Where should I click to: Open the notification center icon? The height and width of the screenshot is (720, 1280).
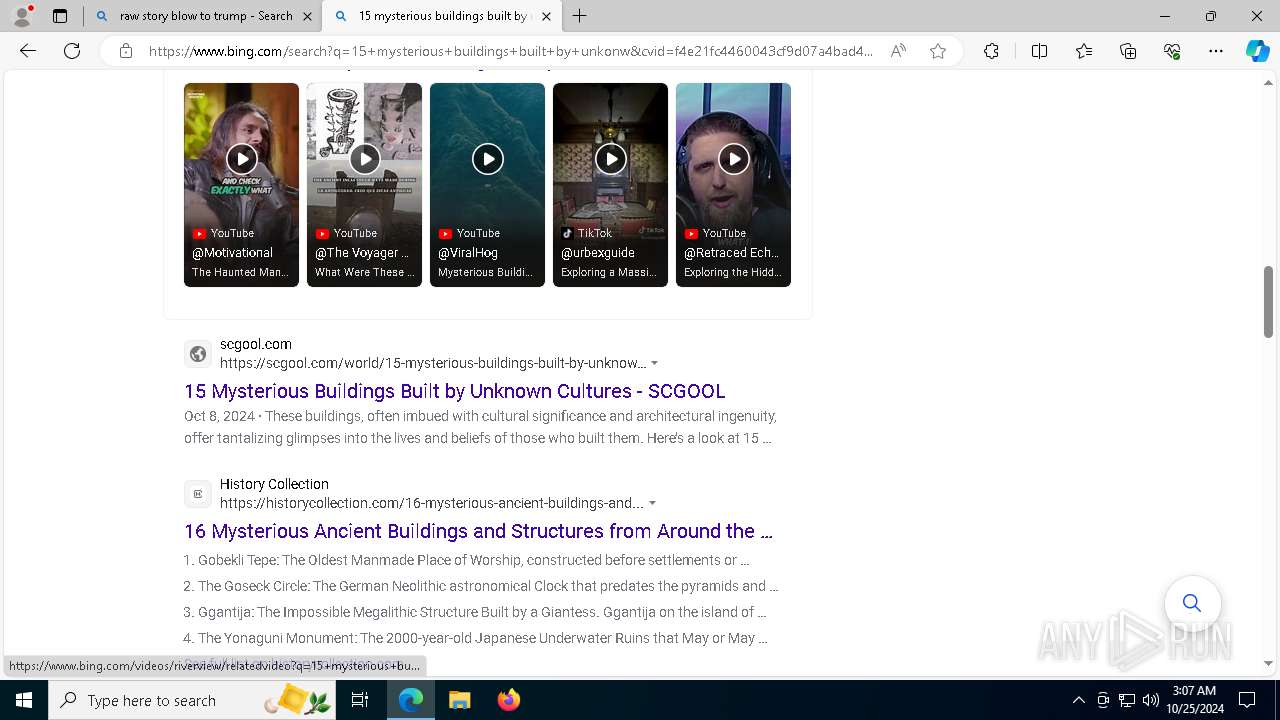(1247, 700)
